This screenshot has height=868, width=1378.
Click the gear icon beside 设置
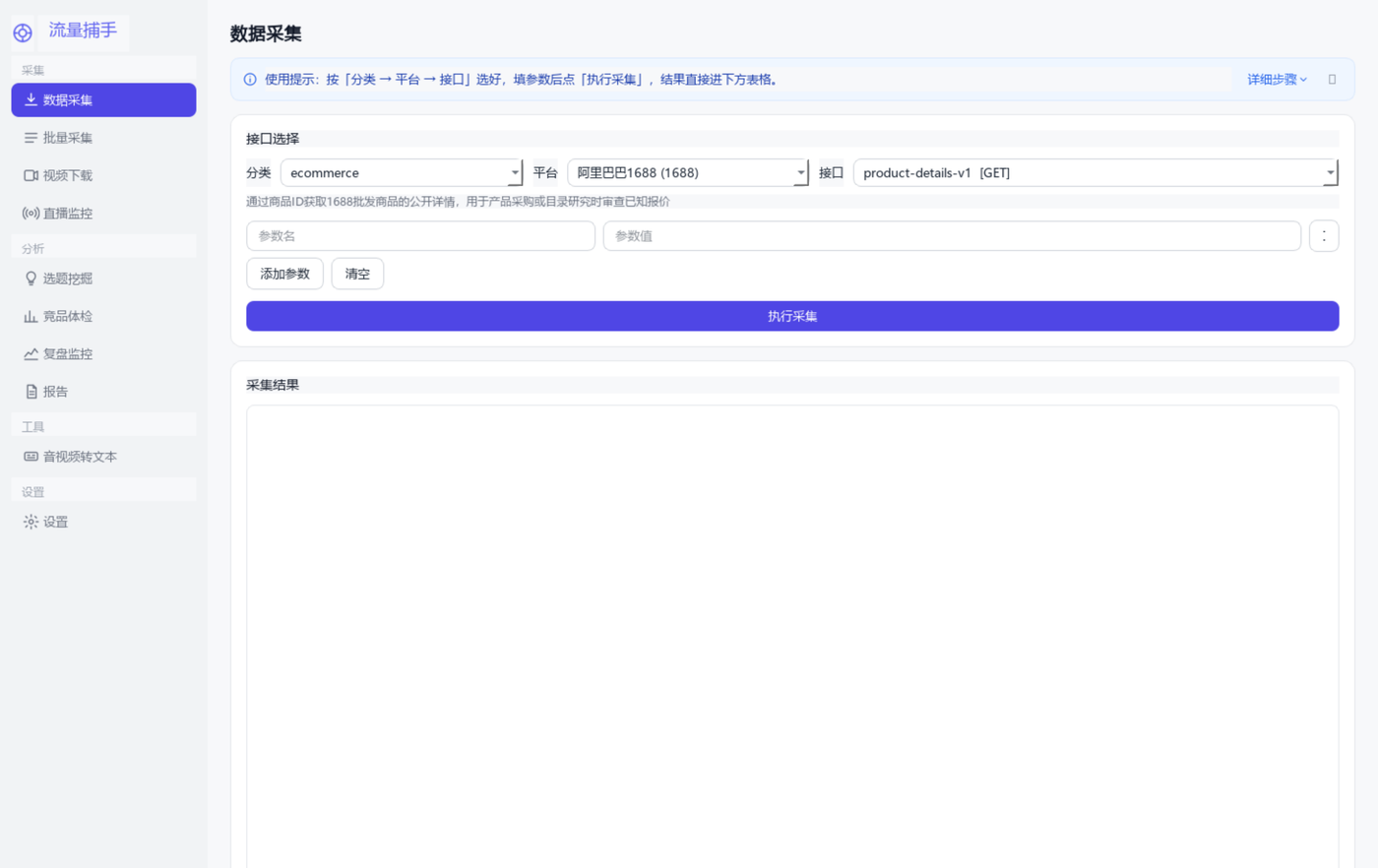point(31,522)
